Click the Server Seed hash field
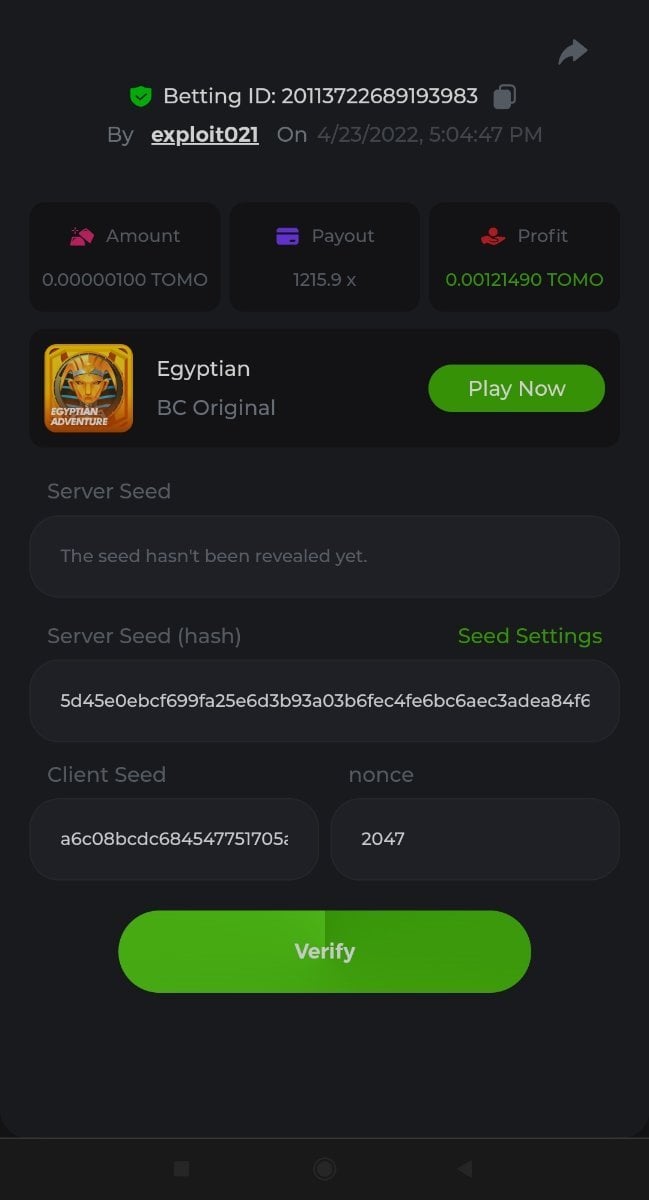Viewport: 649px width, 1200px height. 324,700
